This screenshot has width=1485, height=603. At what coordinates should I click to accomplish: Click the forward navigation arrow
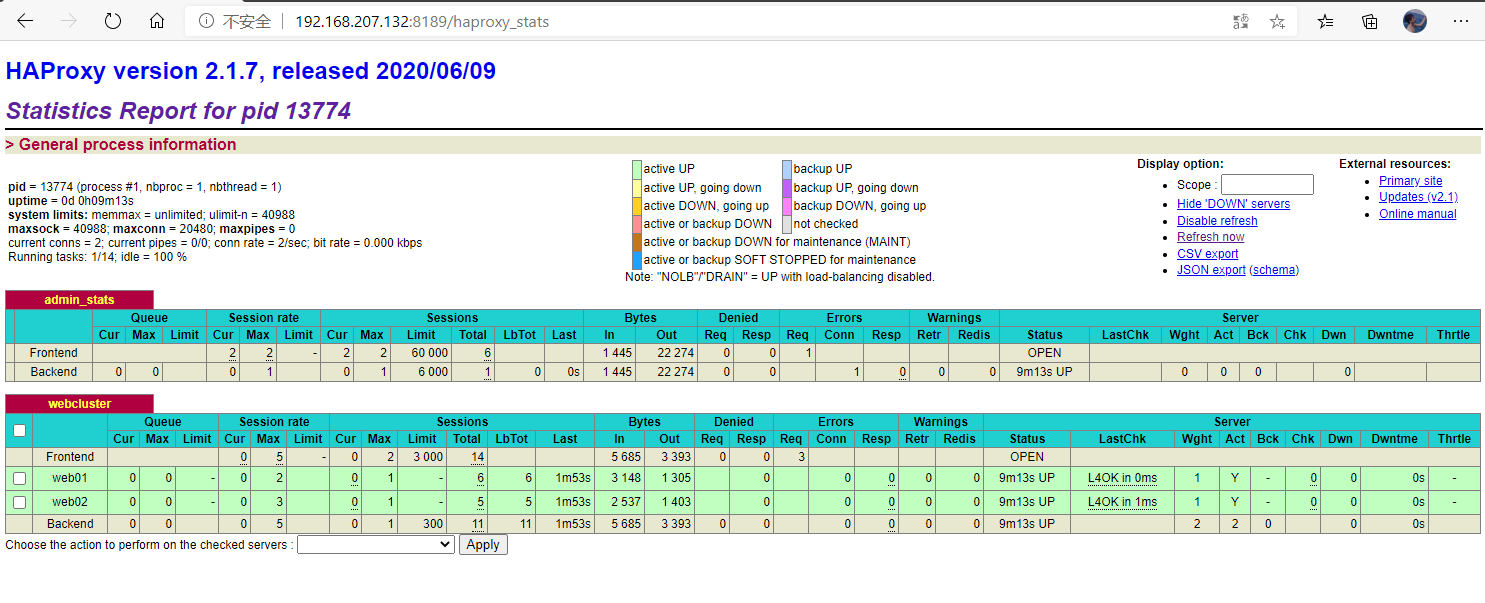69,21
